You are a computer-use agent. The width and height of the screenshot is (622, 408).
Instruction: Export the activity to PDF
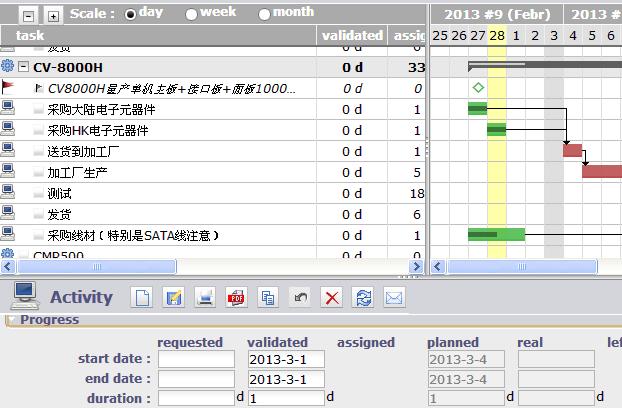[x=237, y=297]
